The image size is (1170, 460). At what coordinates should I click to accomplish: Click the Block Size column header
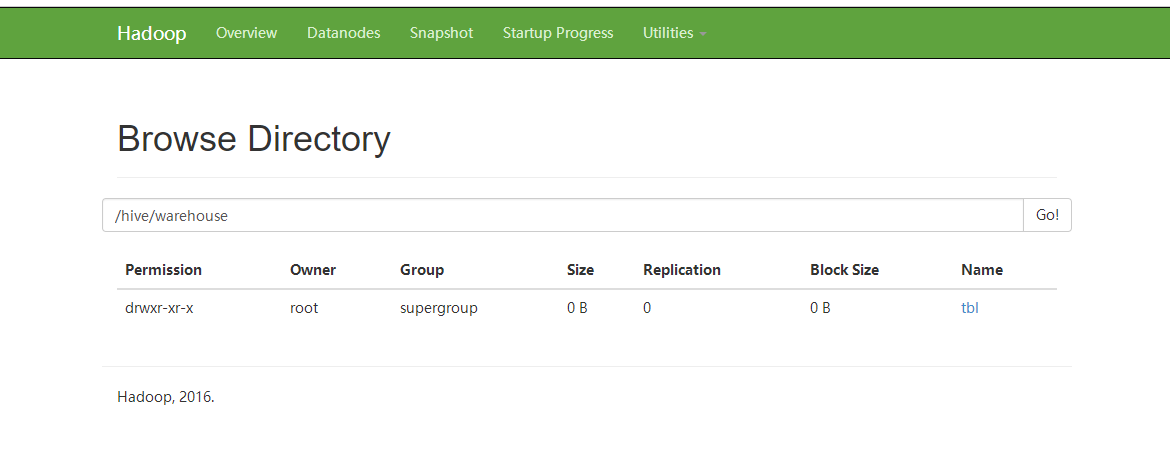pyautogui.click(x=844, y=270)
